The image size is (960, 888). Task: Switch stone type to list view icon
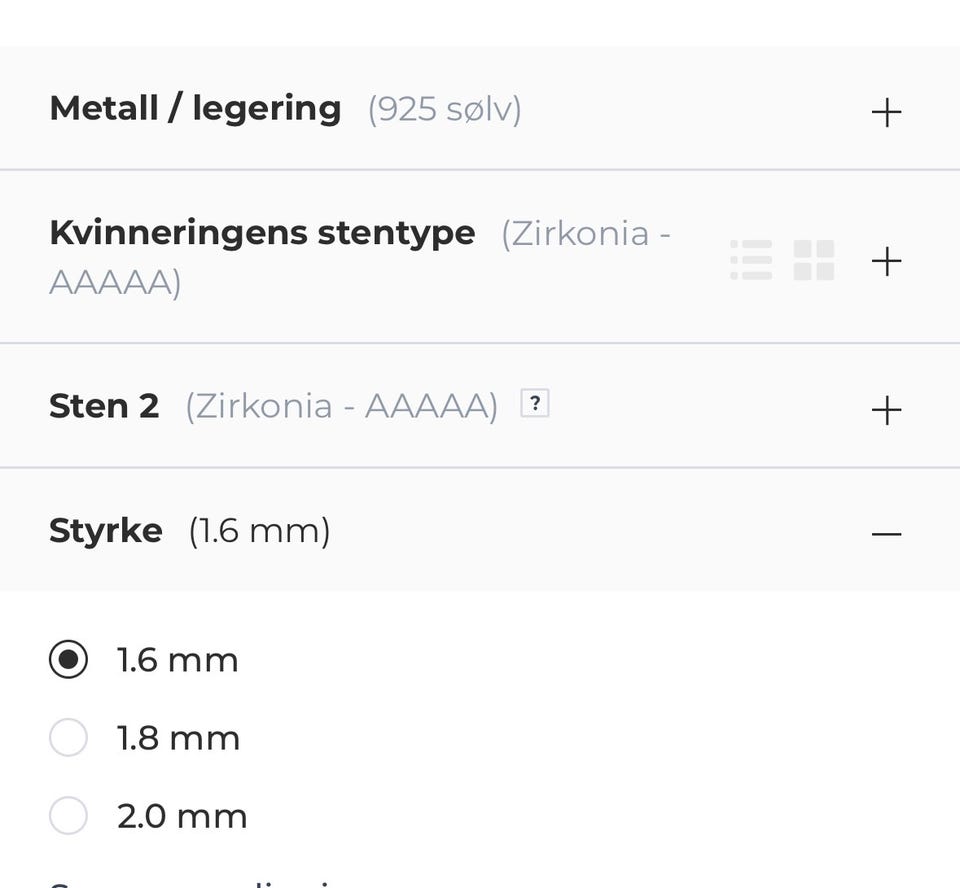click(x=751, y=260)
